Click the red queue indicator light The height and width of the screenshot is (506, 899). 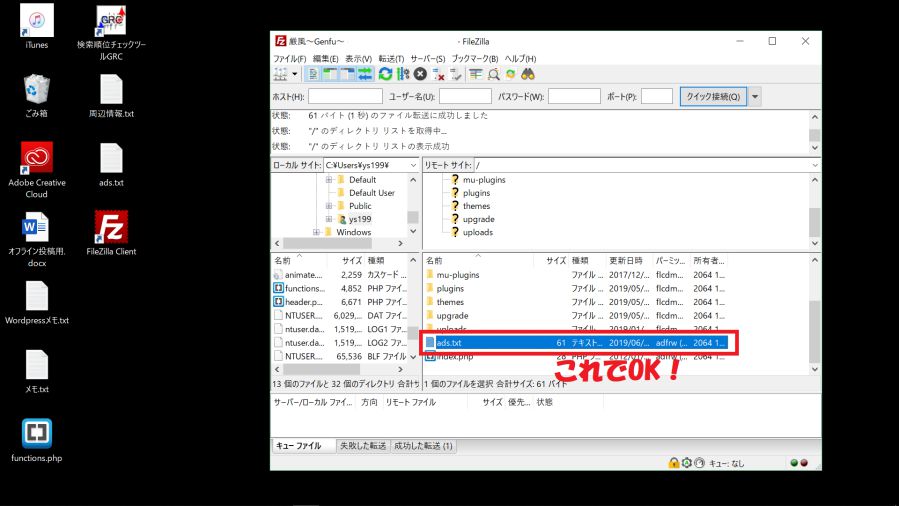click(804, 462)
